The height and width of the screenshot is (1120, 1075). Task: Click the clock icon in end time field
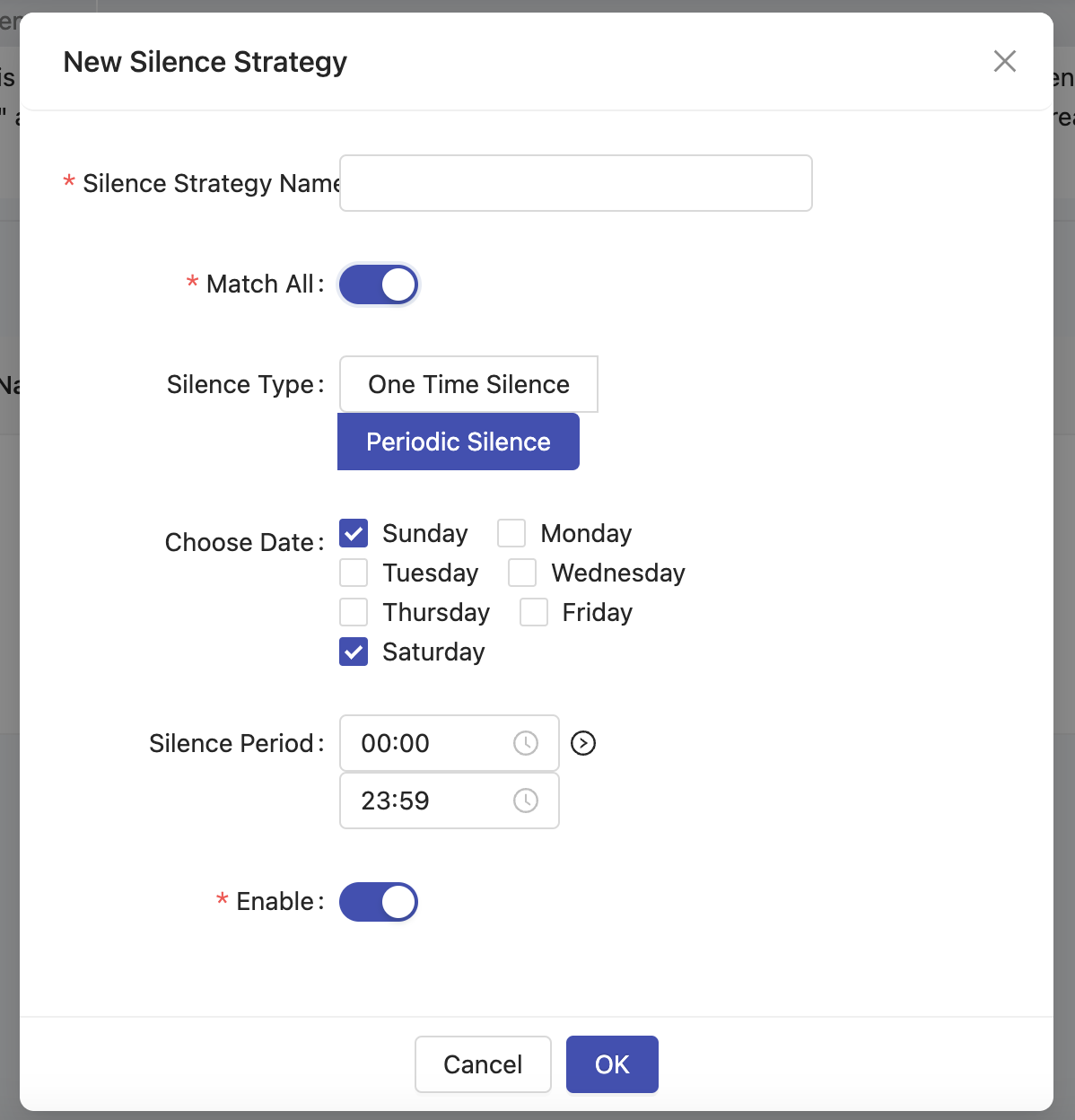(526, 801)
